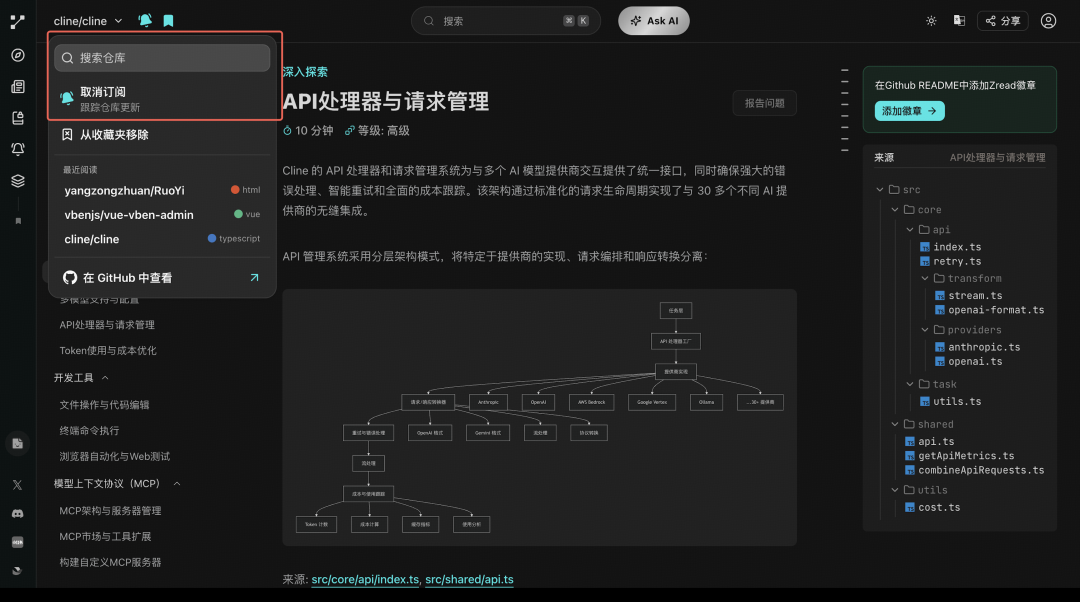Click the teal bookmark icon in header

point(168,21)
